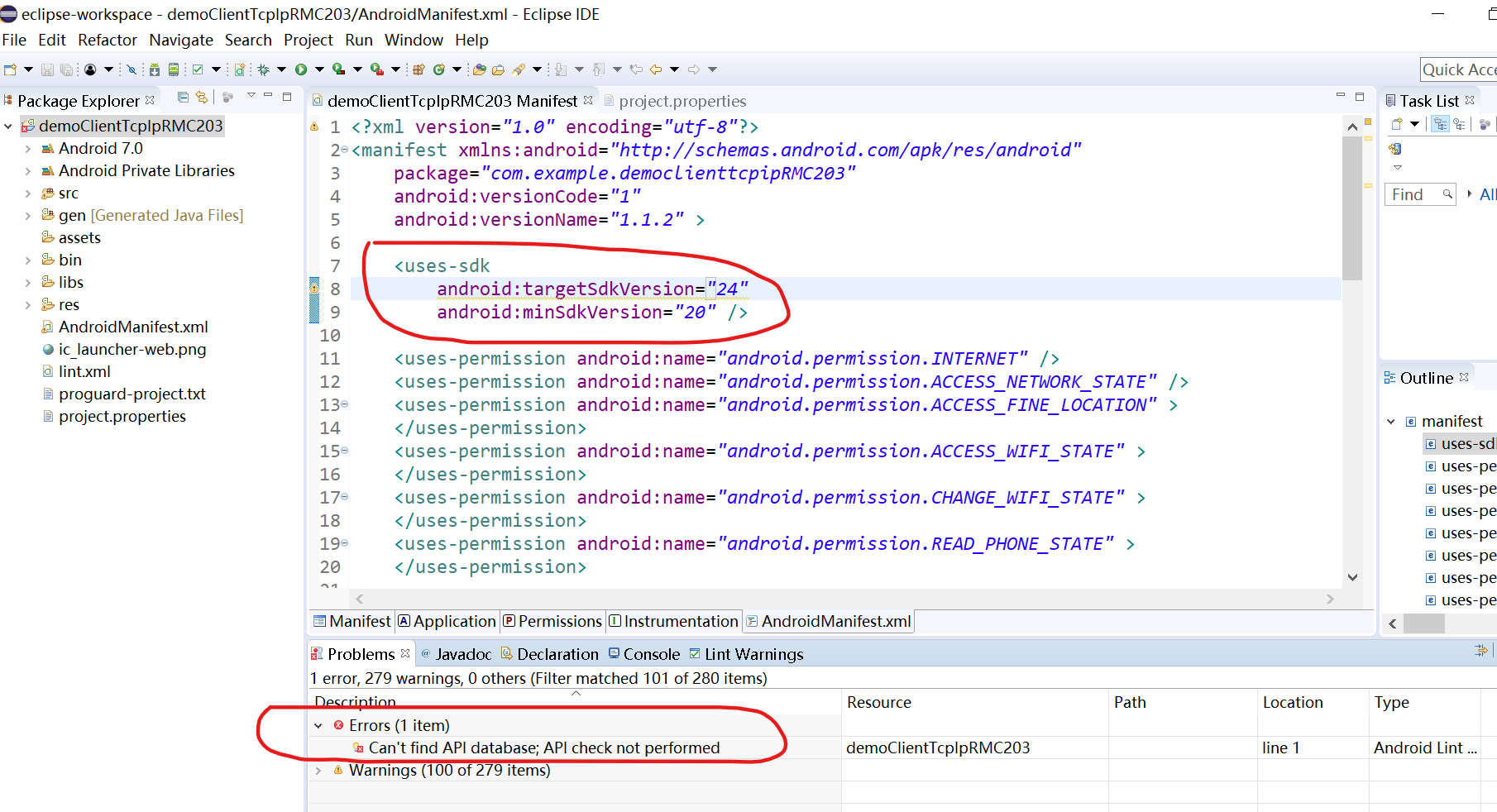Collapse the Errors (1 item) group
The width and height of the screenshot is (1497, 812).
[x=318, y=725]
